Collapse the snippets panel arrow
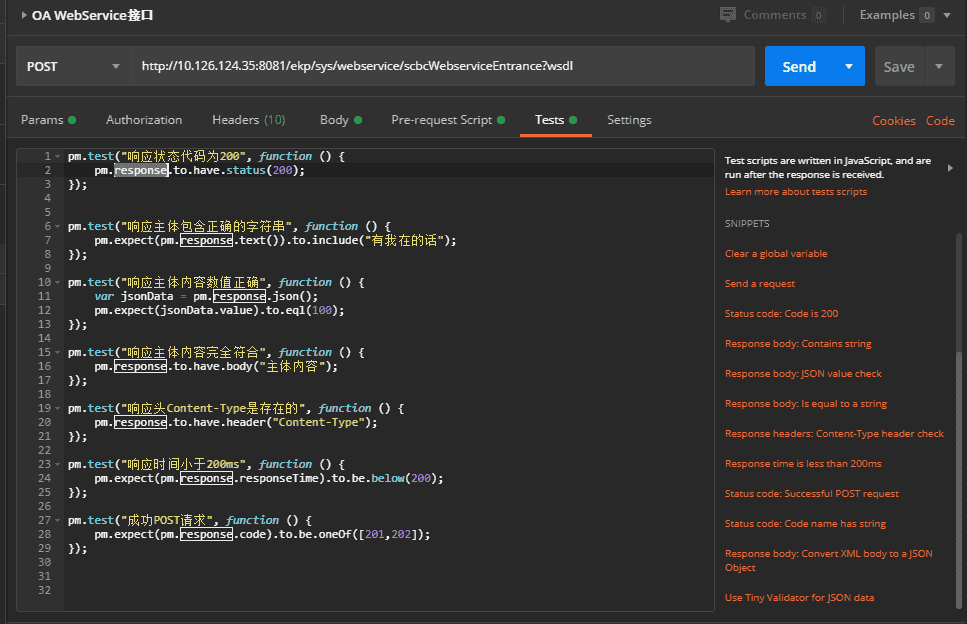This screenshot has width=967, height=624. point(950,168)
